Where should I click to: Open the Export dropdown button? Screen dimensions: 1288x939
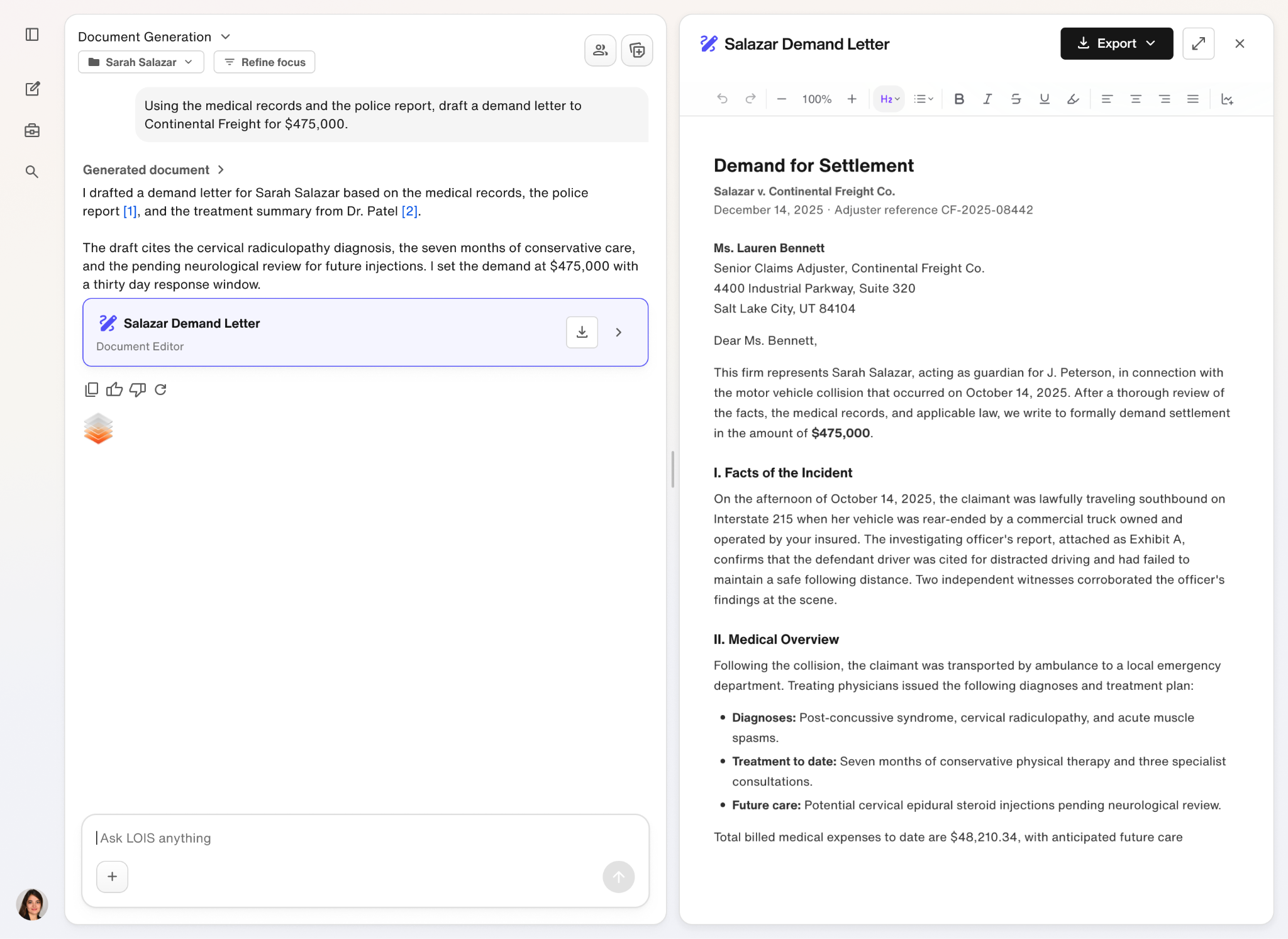click(x=1116, y=43)
